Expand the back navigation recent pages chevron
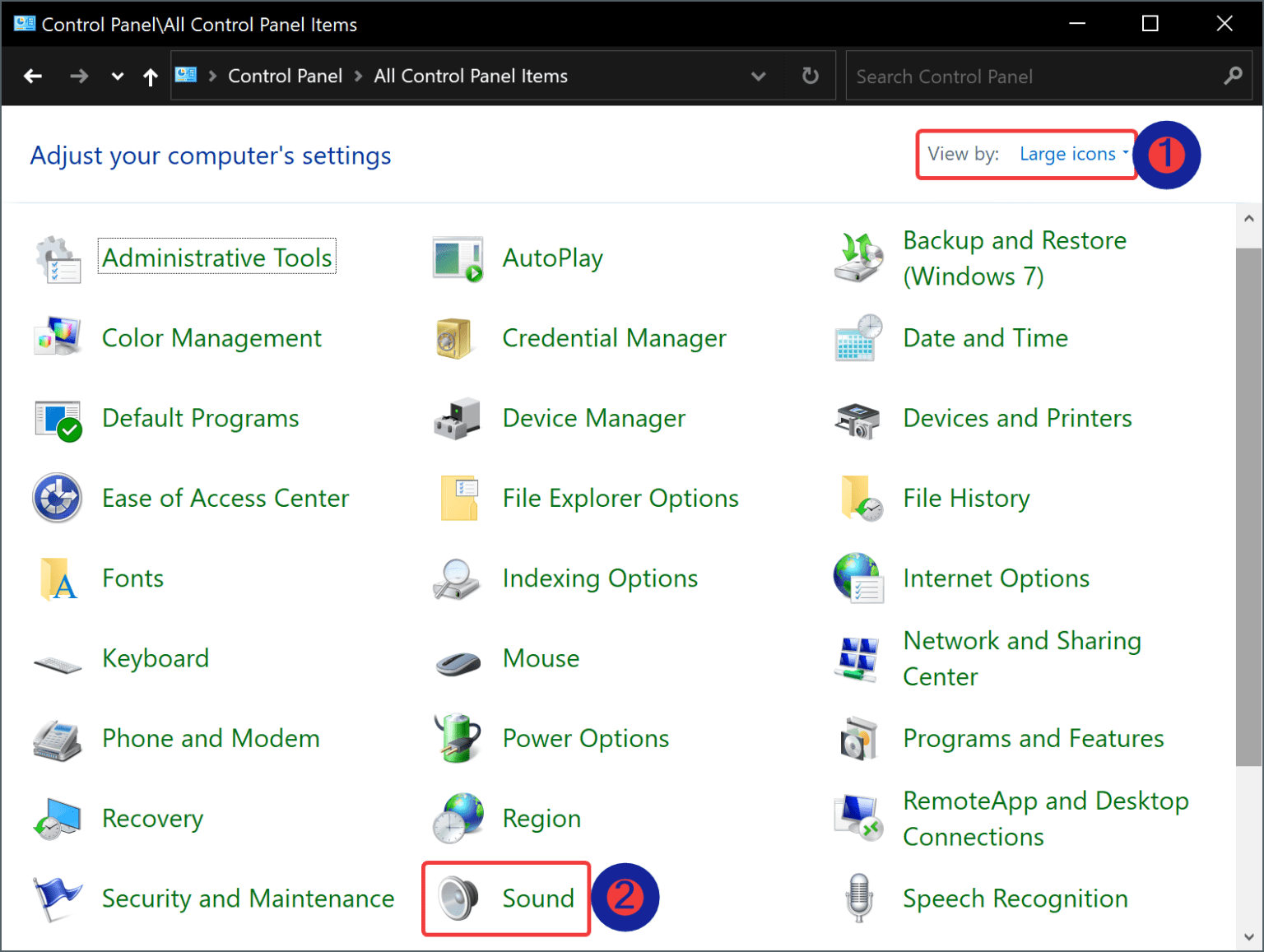 coord(117,76)
